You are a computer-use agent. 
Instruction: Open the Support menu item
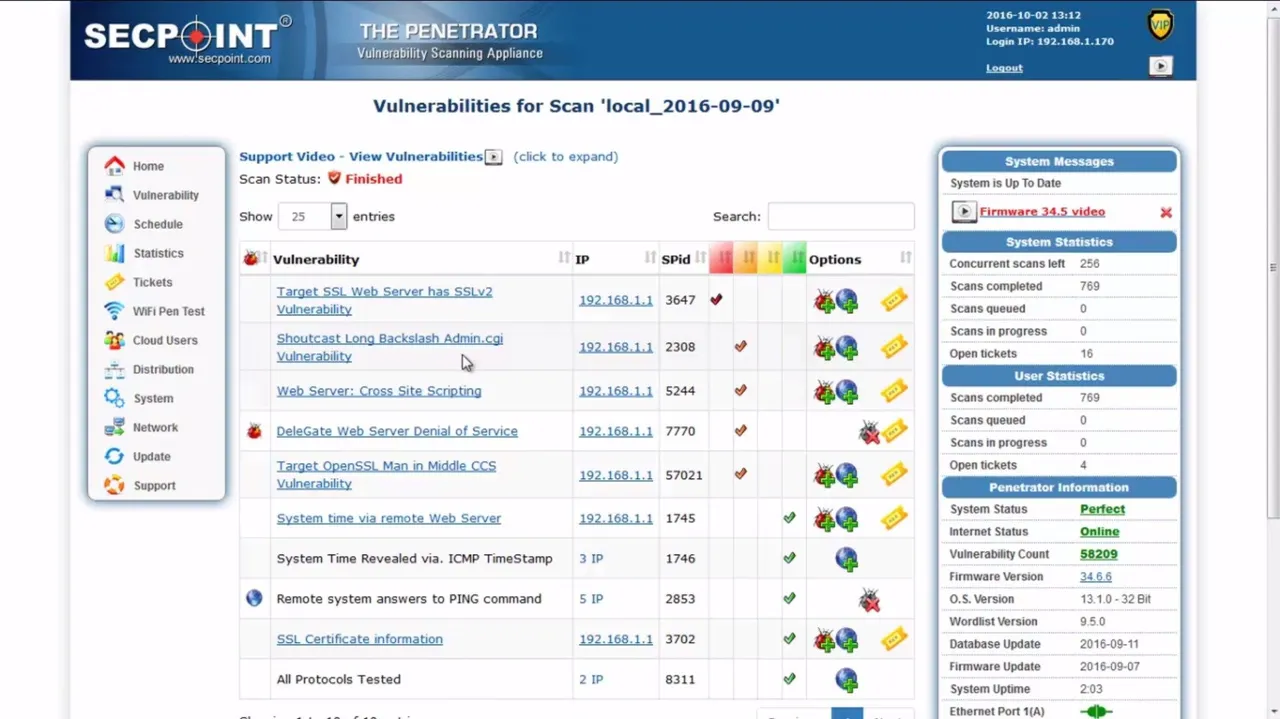tap(154, 485)
